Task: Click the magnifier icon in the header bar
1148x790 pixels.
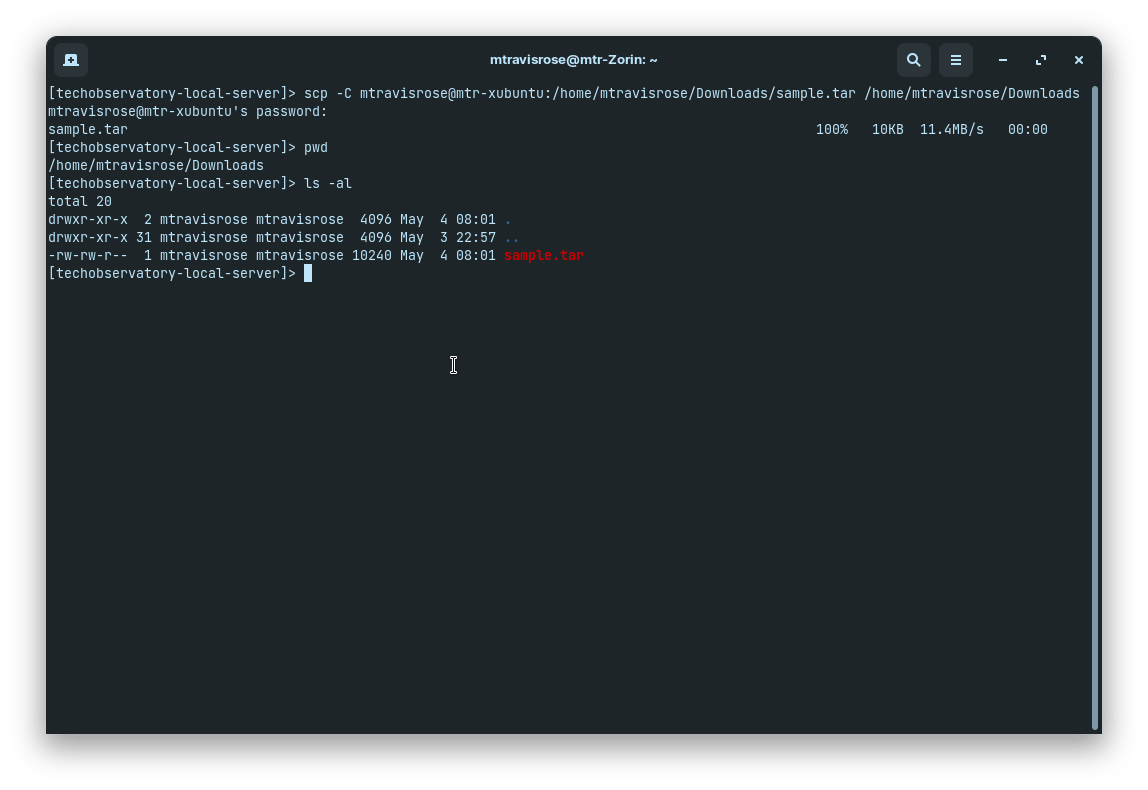Action: pos(913,60)
